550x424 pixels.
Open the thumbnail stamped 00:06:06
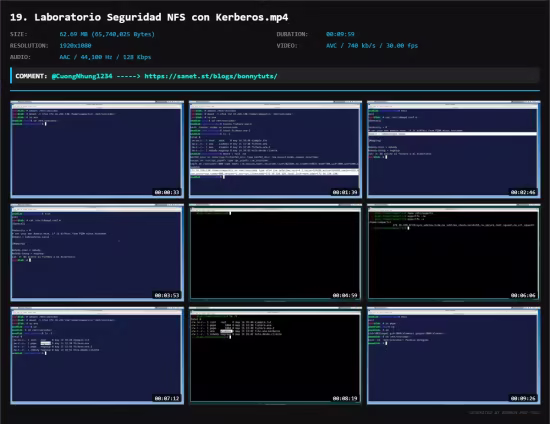(454, 253)
